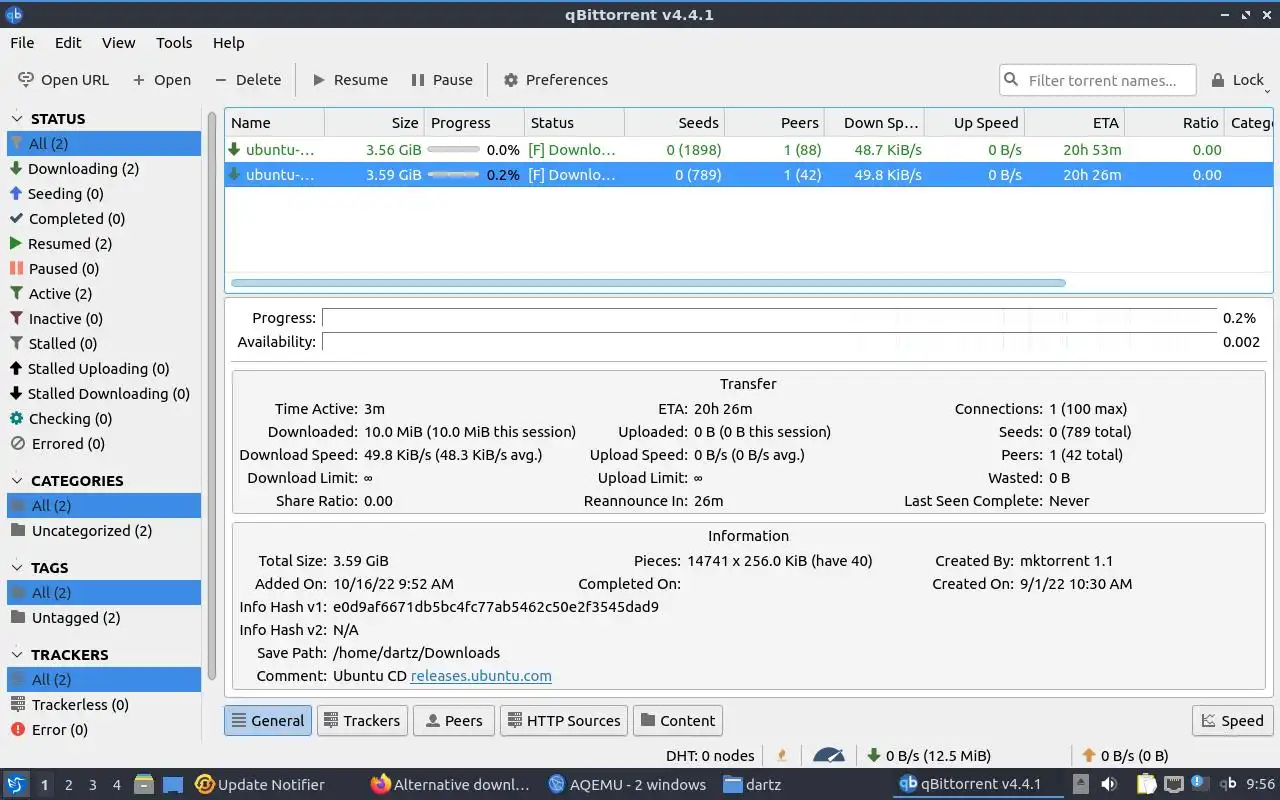Screen dimensions: 1280x800
Task: Collapse the TRACKERS section
Action: coord(17,655)
